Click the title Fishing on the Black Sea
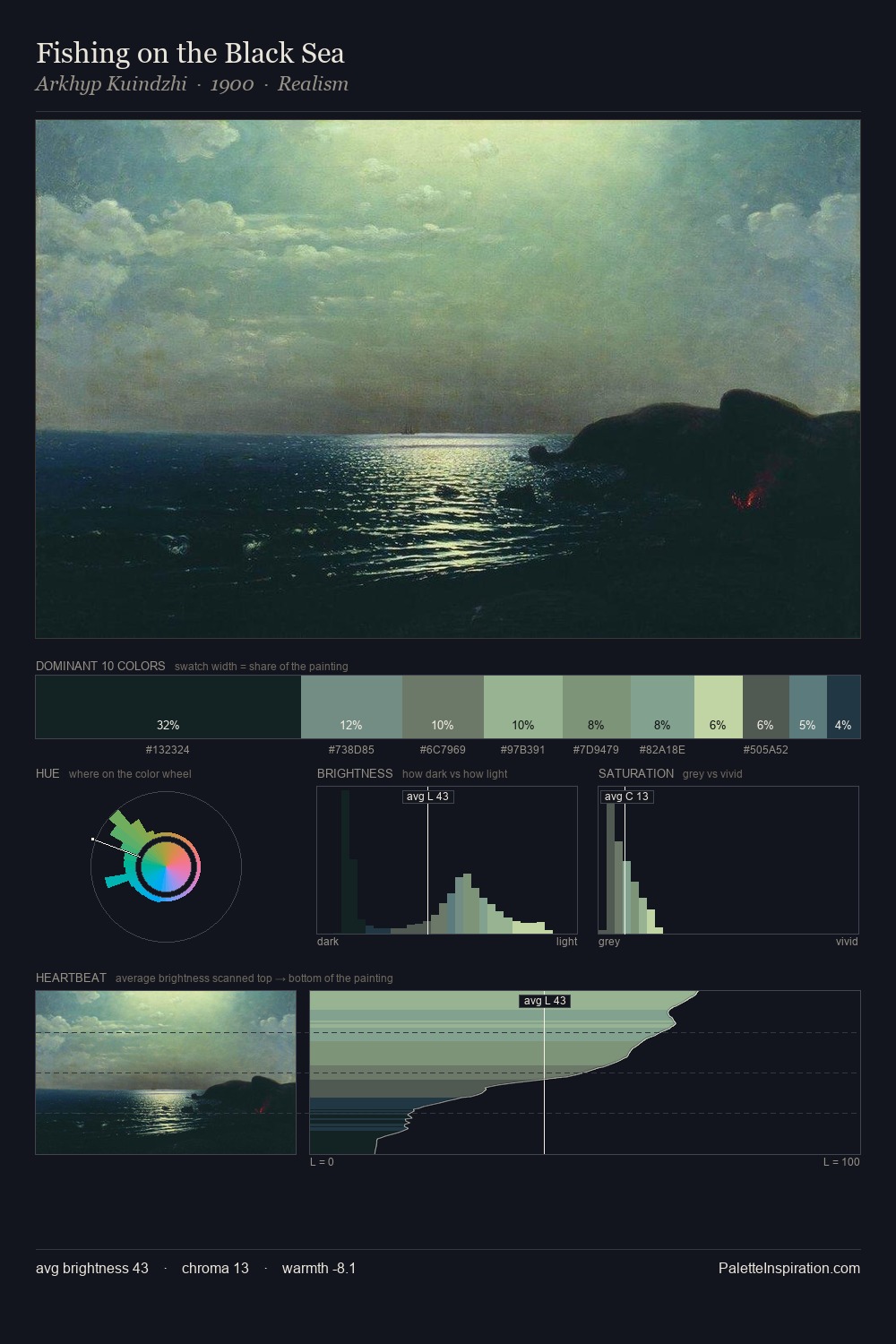 point(190,54)
